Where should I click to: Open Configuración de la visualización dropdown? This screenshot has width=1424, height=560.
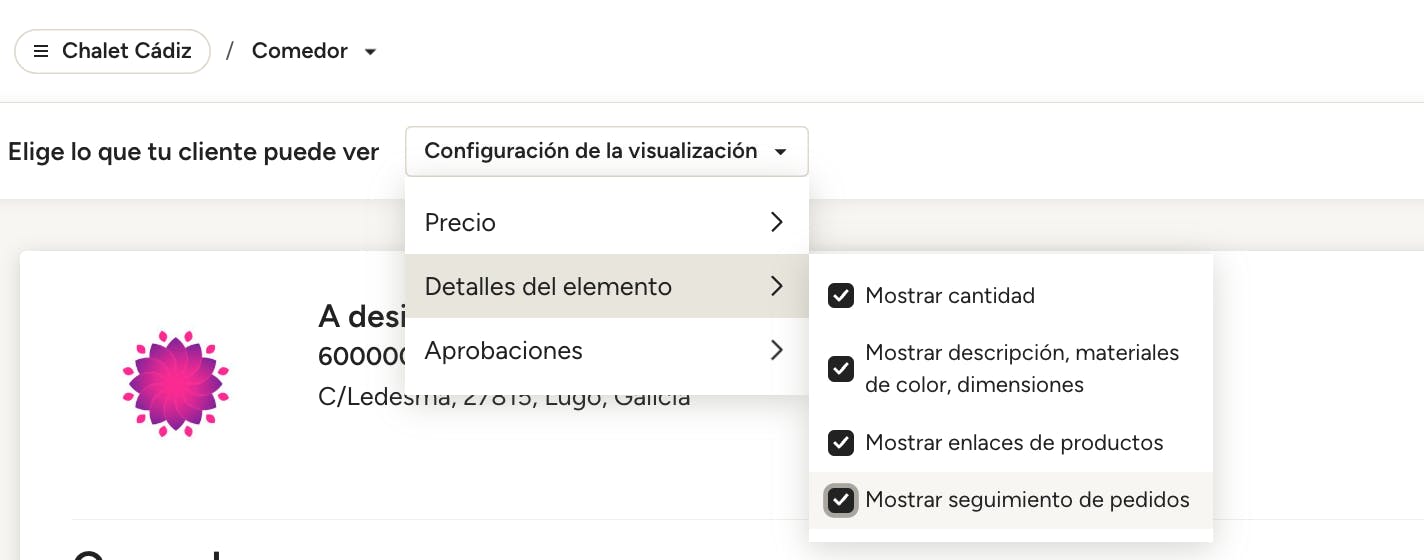tap(606, 152)
